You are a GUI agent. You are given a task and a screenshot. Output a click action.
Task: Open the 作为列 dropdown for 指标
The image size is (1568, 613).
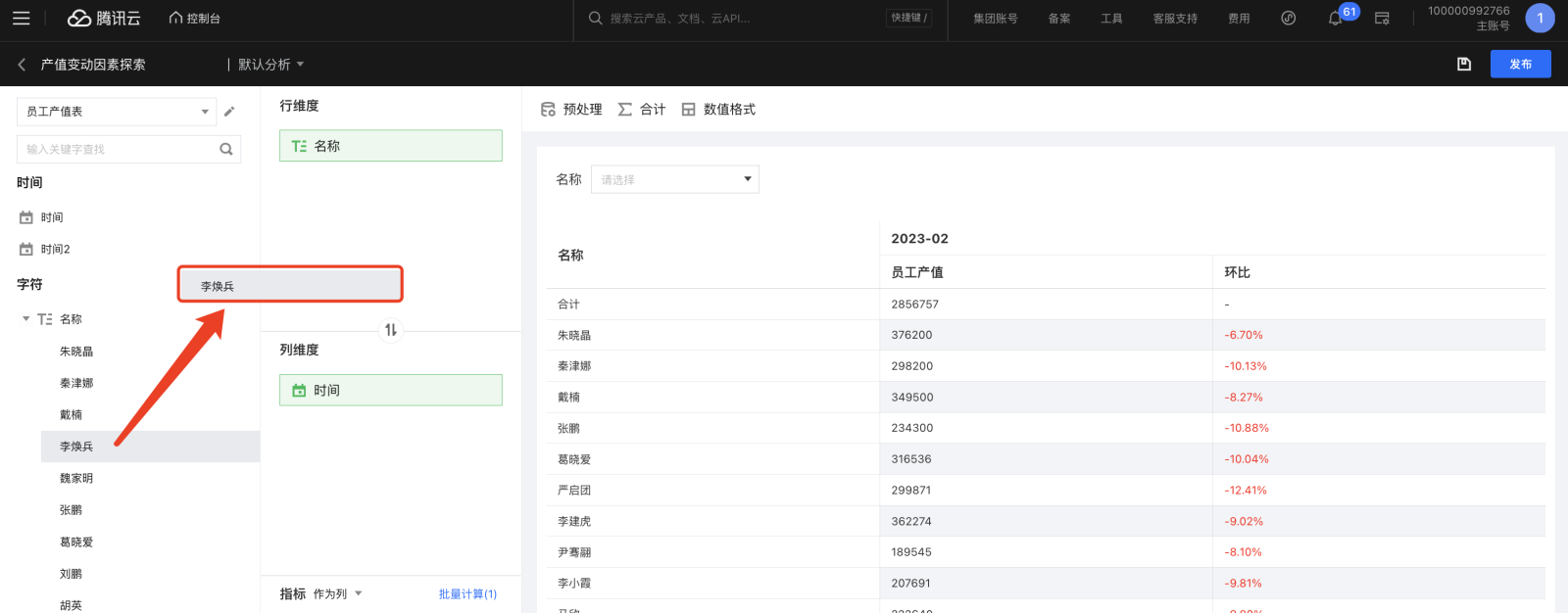[x=337, y=594]
